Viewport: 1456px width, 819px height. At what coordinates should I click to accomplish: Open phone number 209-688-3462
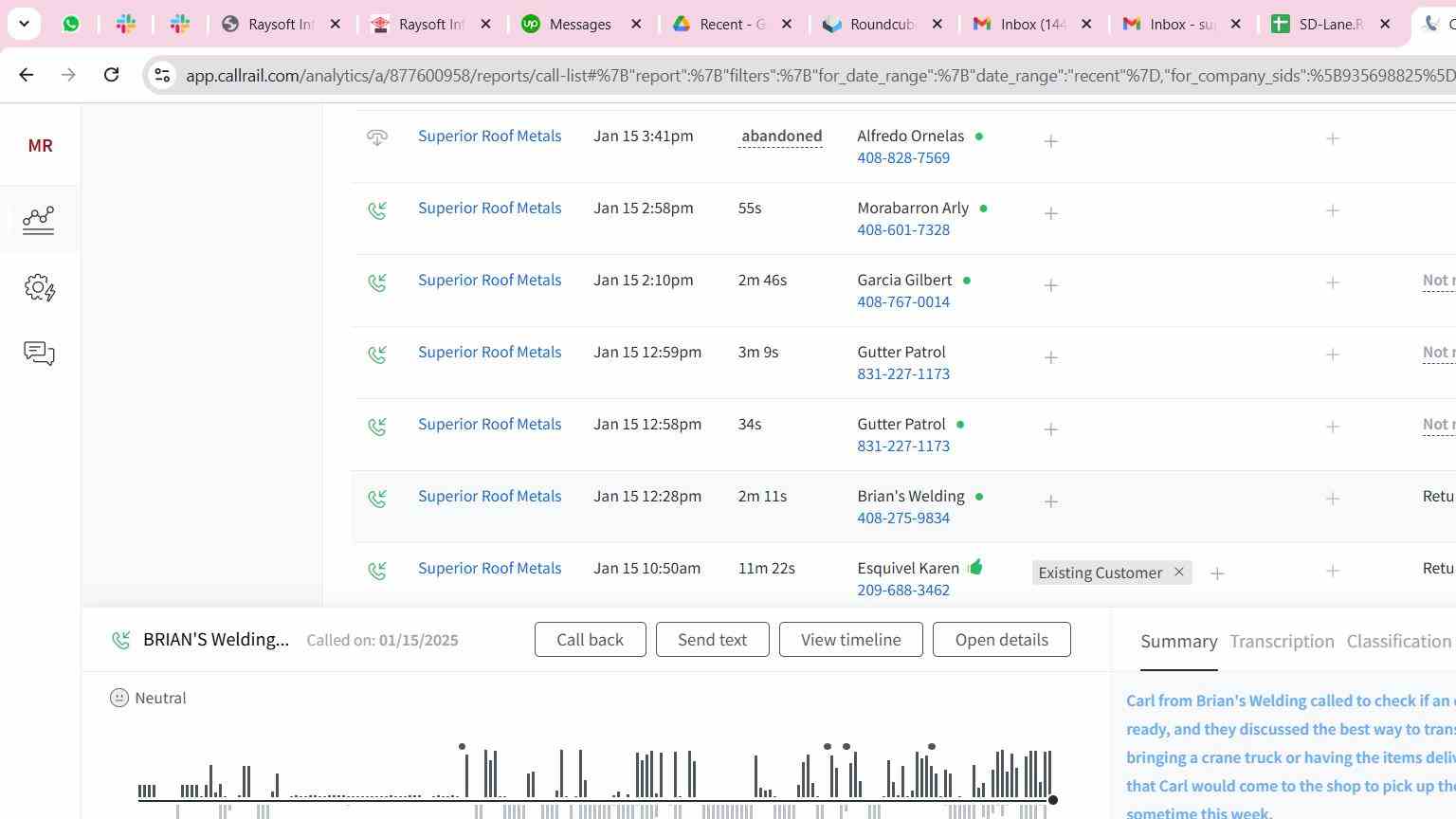point(903,591)
